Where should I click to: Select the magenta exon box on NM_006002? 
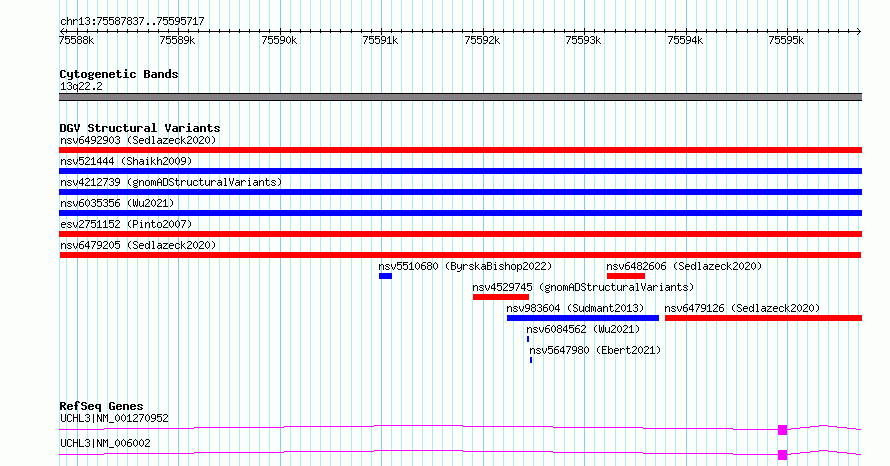[782, 455]
